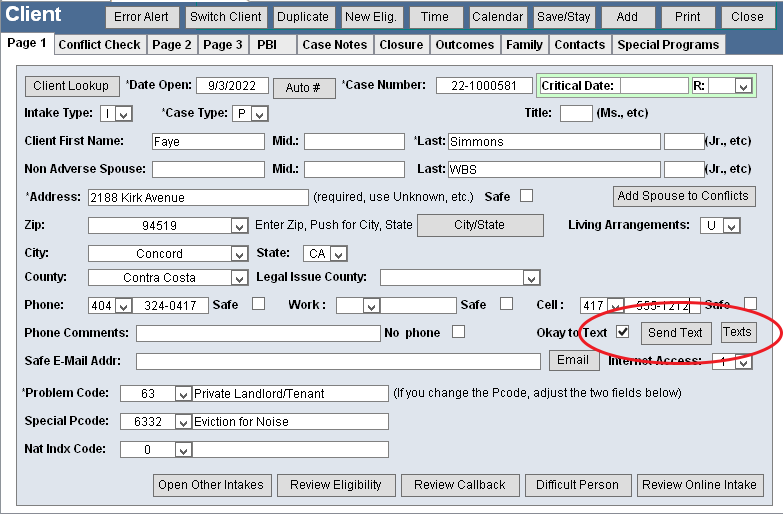Open the Special Programs tab
Viewport: 783px width, 514px height.
(x=668, y=45)
